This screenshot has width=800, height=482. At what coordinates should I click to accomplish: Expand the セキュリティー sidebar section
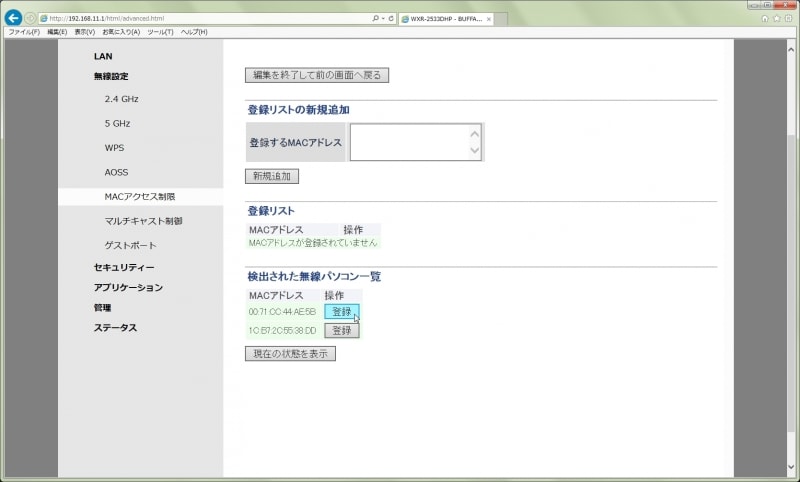[x=124, y=267]
